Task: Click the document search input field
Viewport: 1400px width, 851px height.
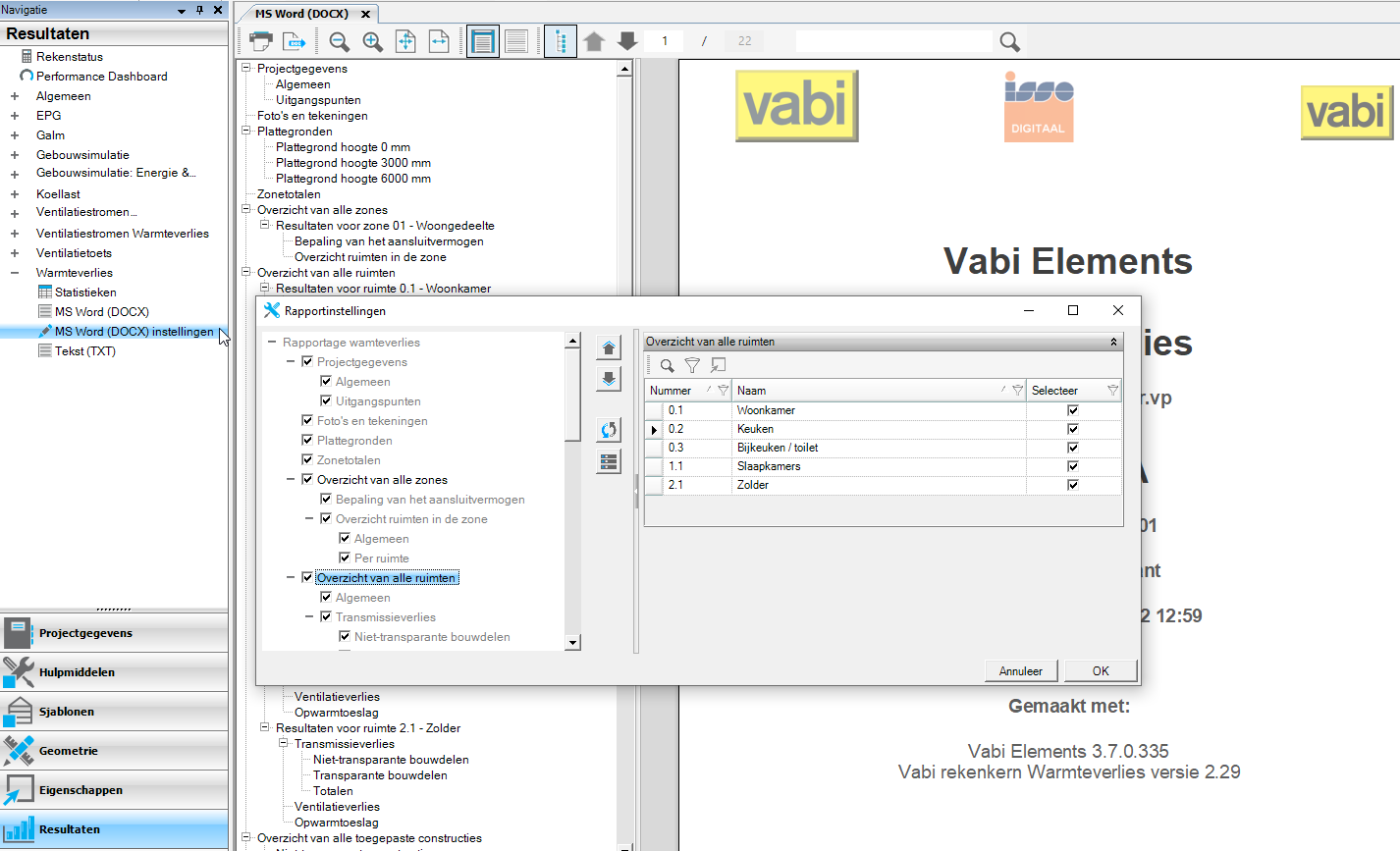Action: tap(893, 41)
